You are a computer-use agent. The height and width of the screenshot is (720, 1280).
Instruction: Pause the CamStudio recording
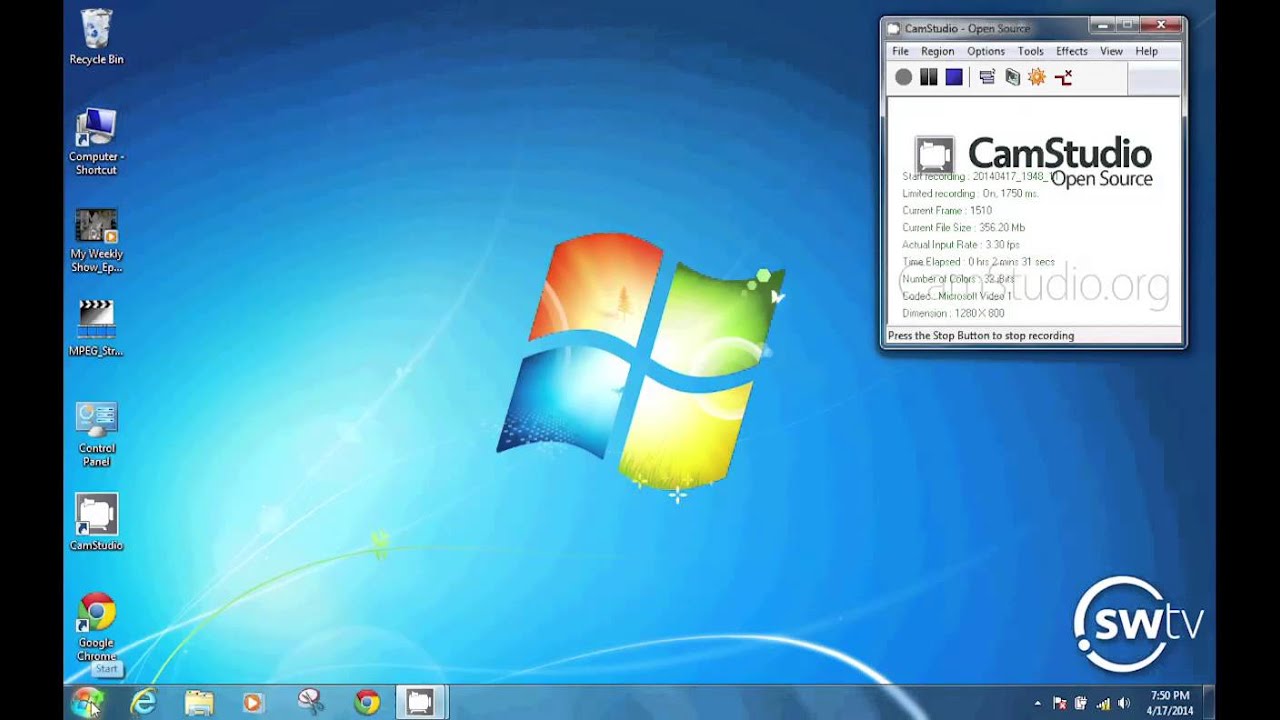coord(929,77)
